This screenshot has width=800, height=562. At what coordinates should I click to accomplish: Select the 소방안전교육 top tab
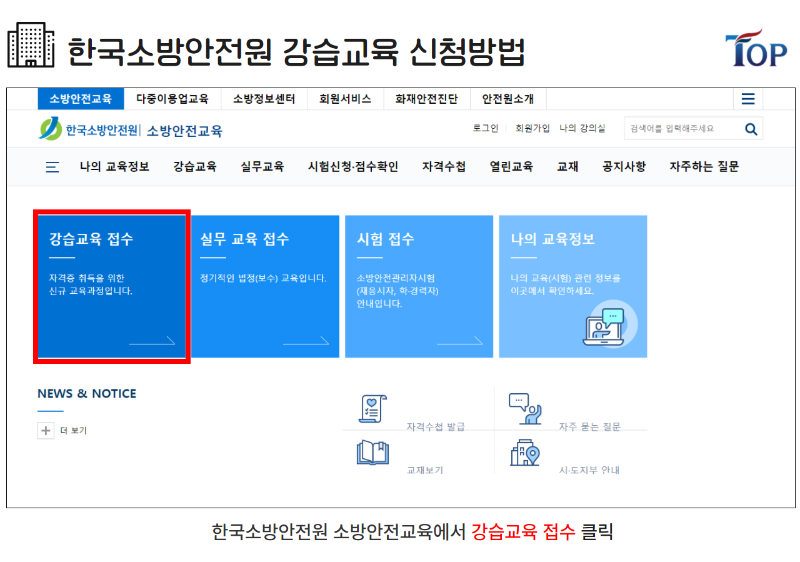point(81,99)
